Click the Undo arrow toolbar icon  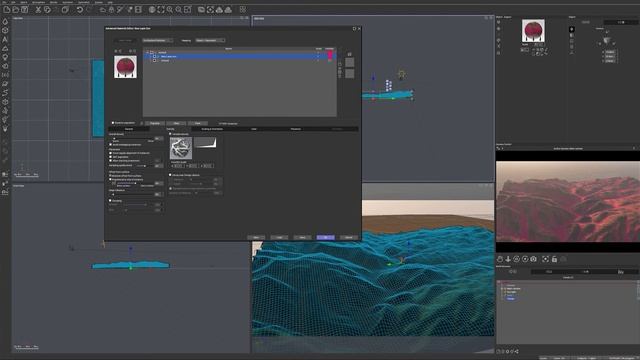click(80, 9)
